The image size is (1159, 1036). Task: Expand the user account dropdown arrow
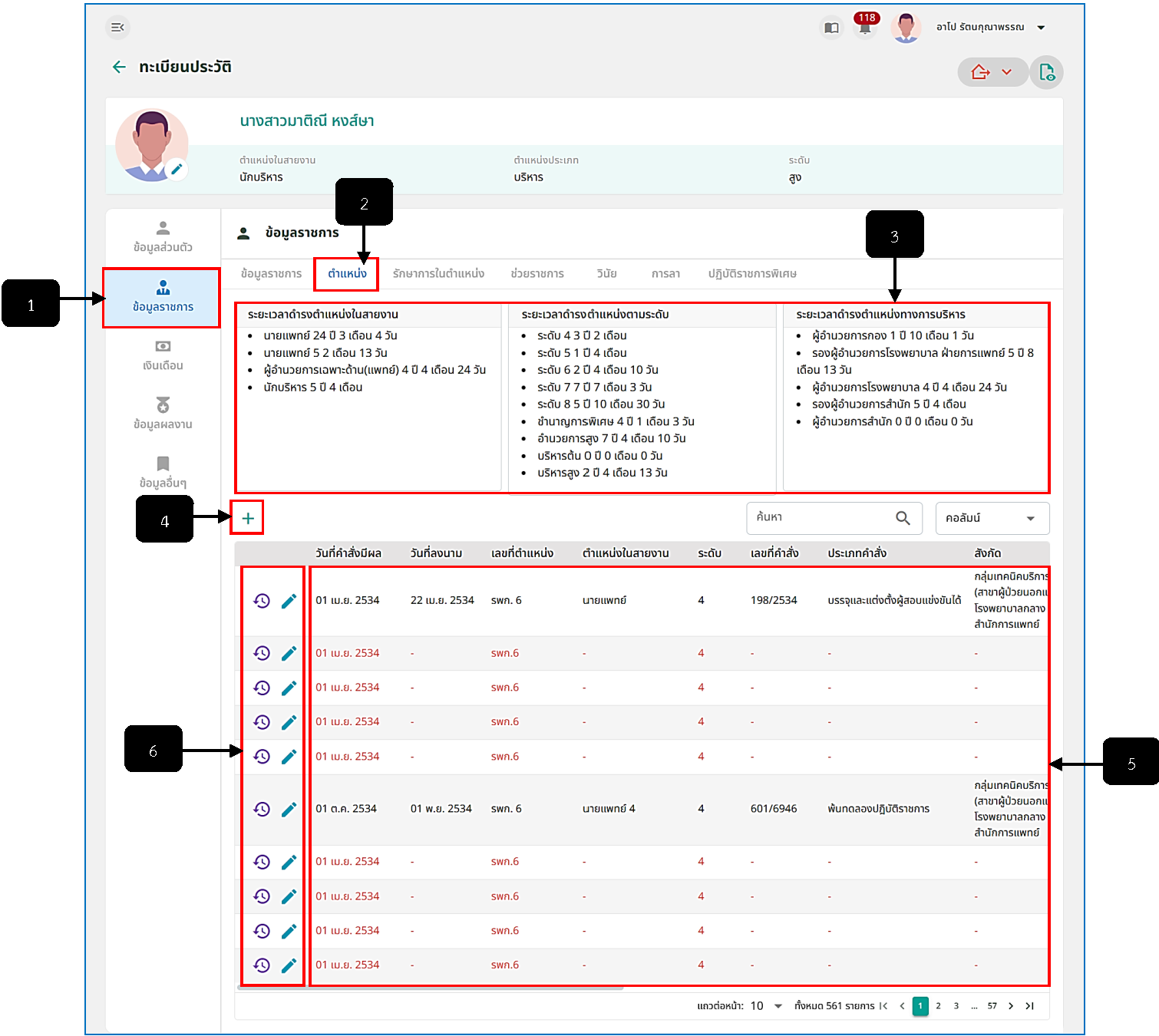(1042, 28)
